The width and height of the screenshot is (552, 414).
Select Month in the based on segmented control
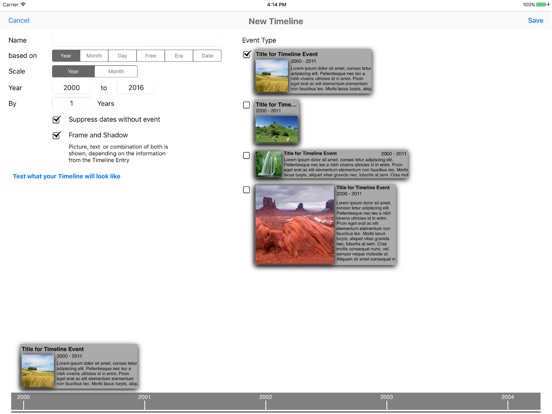94,56
